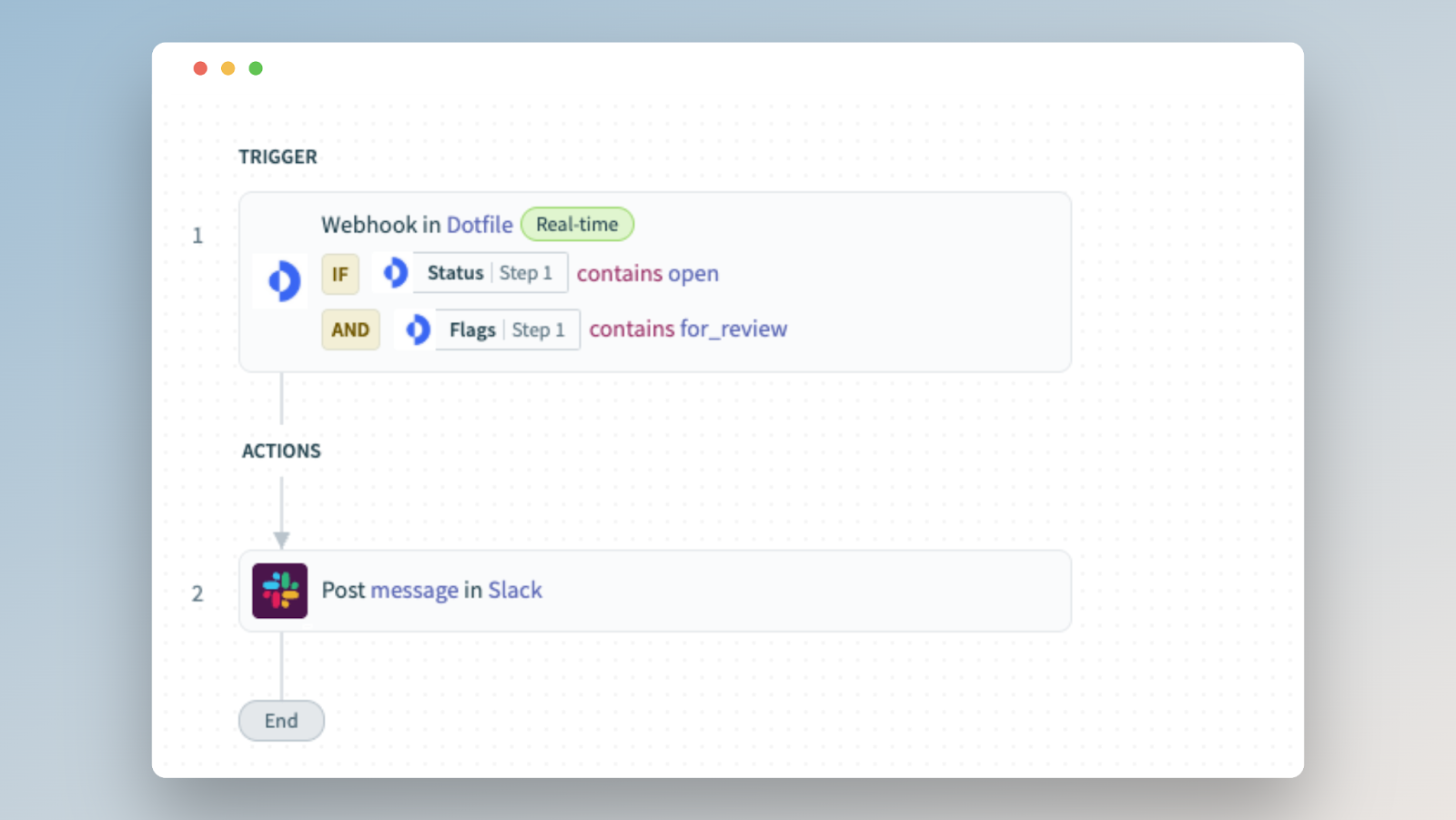Click the green maximize window dot

(256, 68)
